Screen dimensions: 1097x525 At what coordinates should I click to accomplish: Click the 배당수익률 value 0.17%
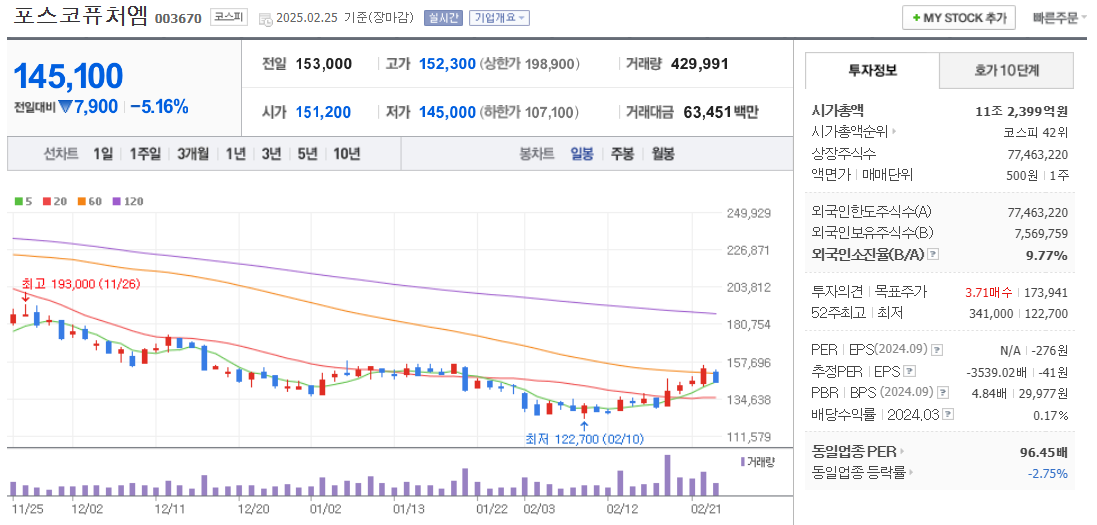[x=1051, y=415]
